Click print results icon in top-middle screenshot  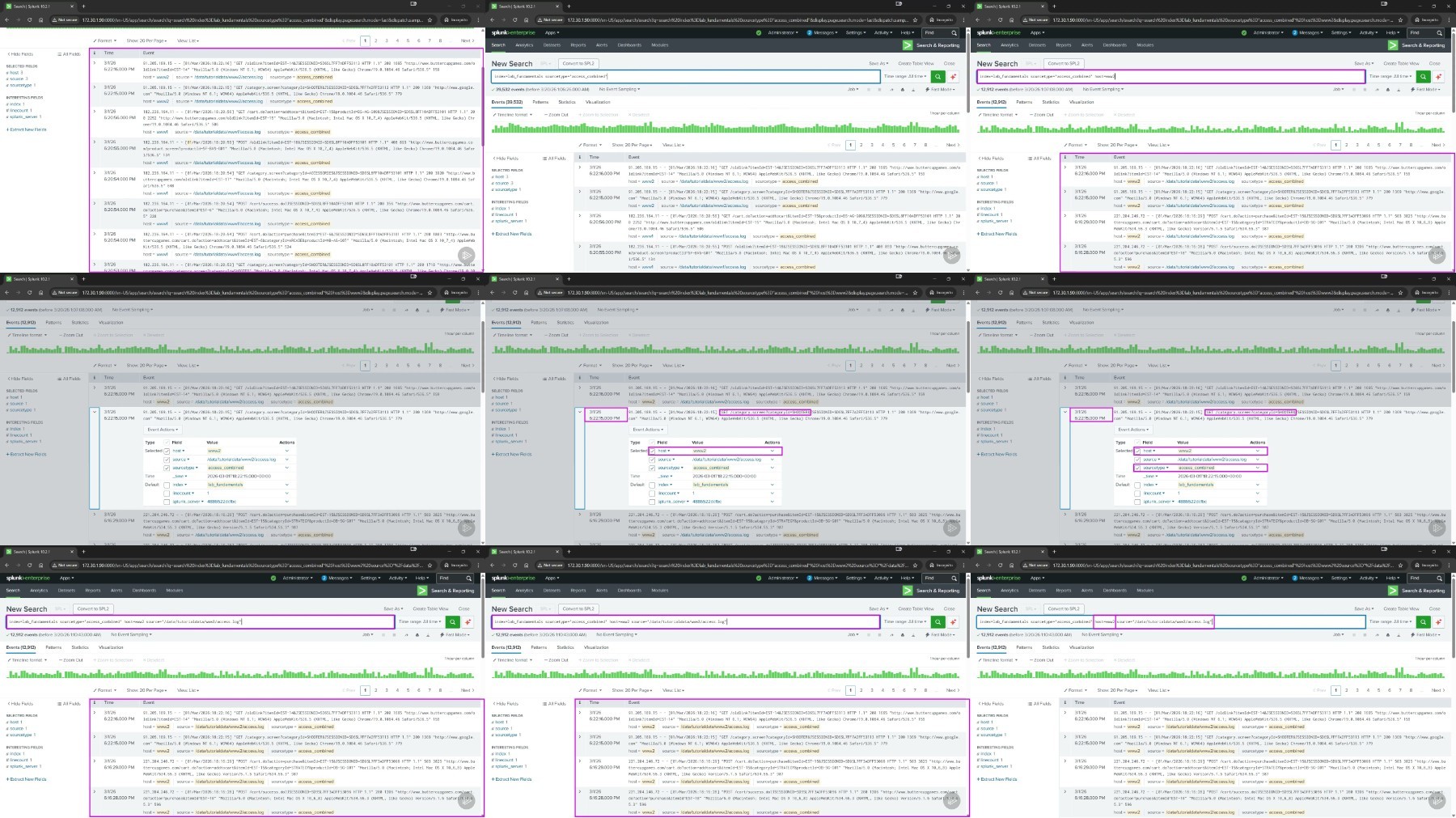point(903,89)
